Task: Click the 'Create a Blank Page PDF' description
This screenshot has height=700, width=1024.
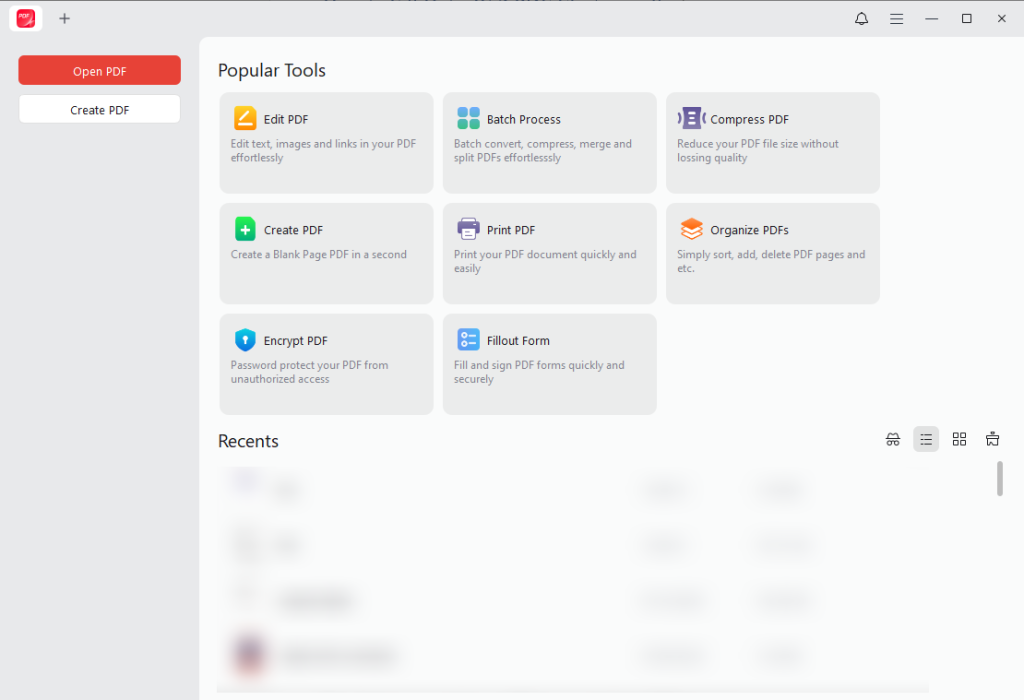Action: [x=319, y=255]
